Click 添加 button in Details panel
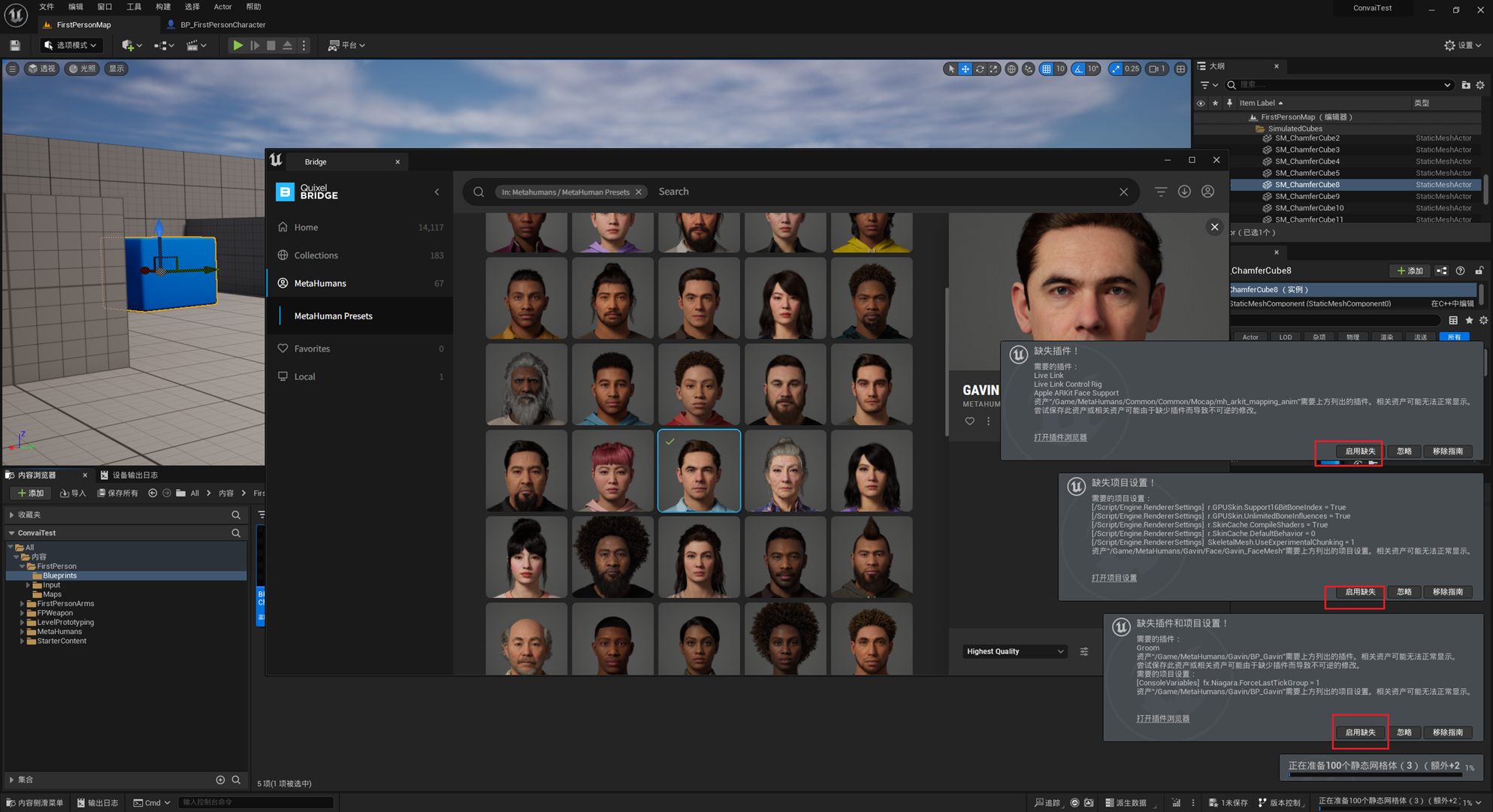The image size is (1493, 812). [1410, 270]
